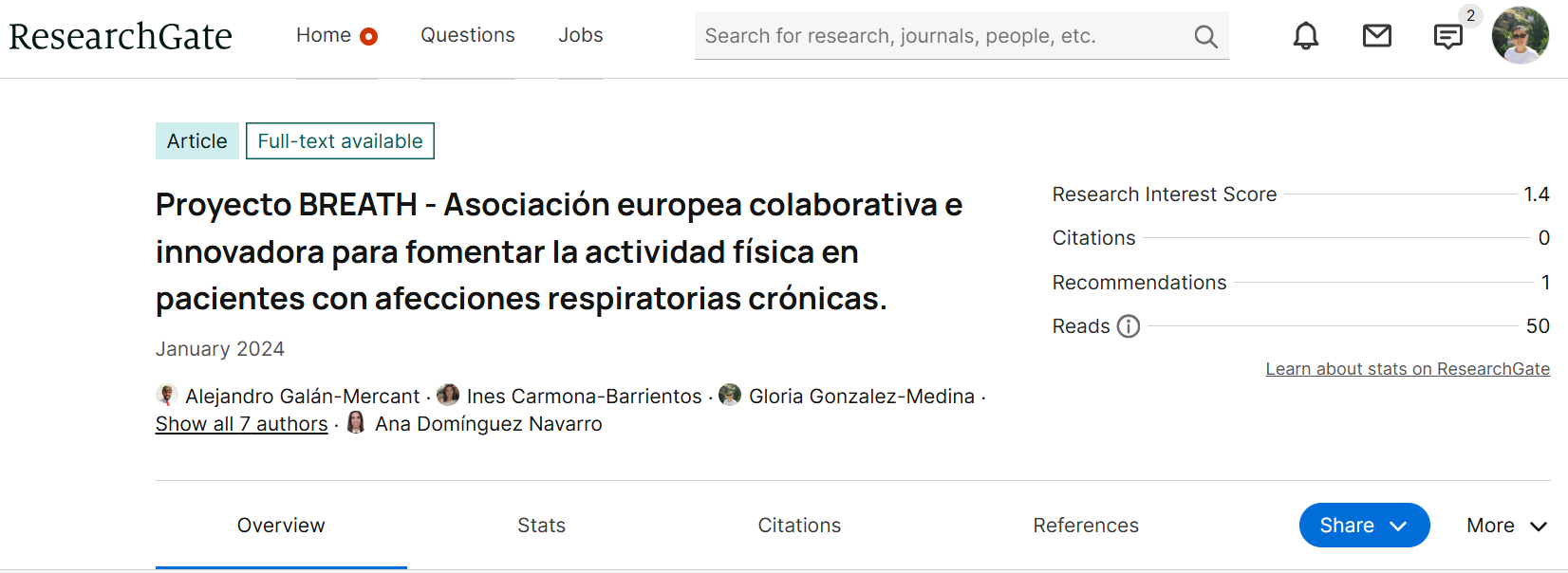Open the user profile avatar
Image resolution: width=1568 pixels, height=573 pixels.
click(x=1520, y=35)
